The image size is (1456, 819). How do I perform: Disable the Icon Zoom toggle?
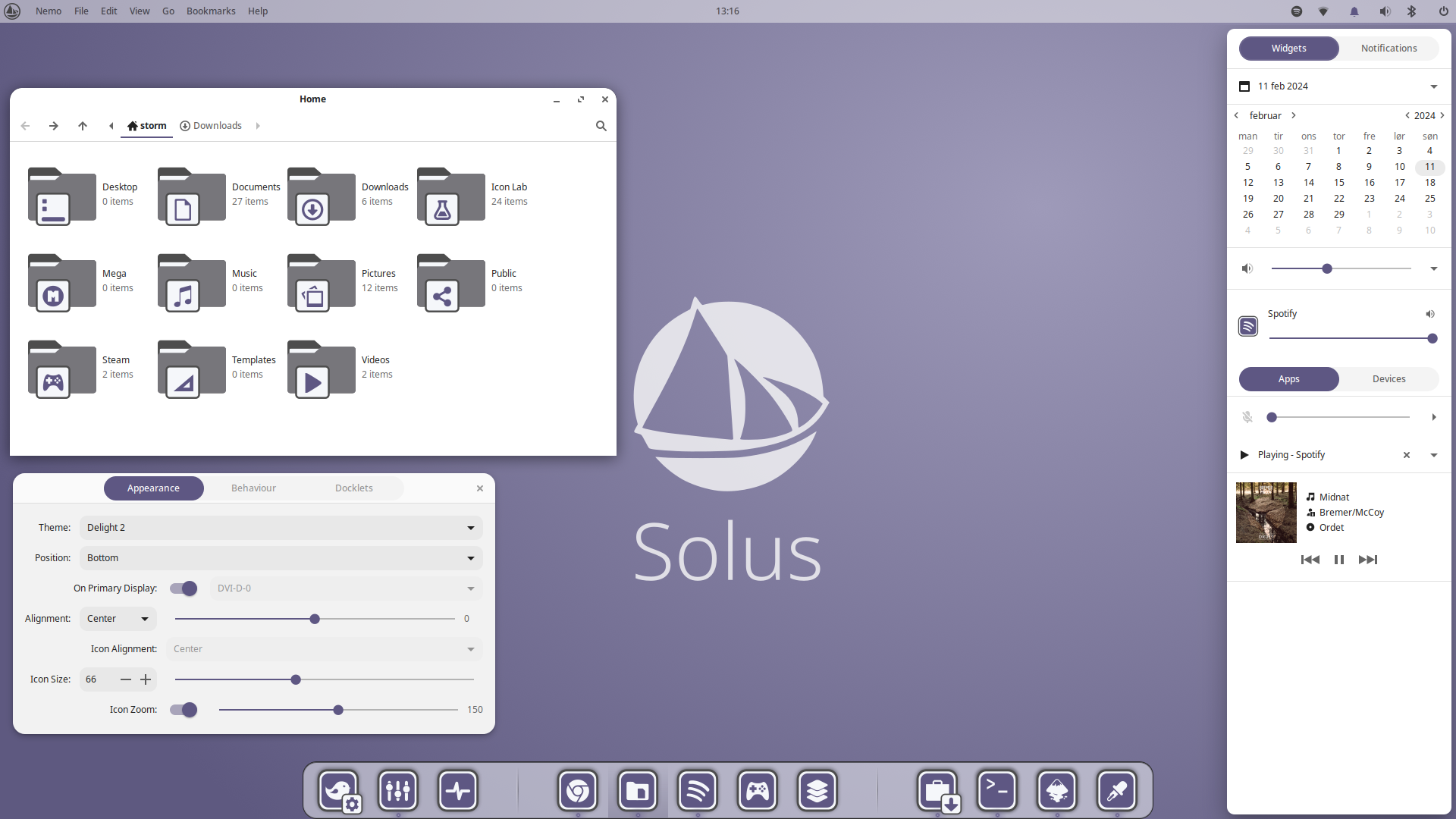pyautogui.click(x=183, y=709)
